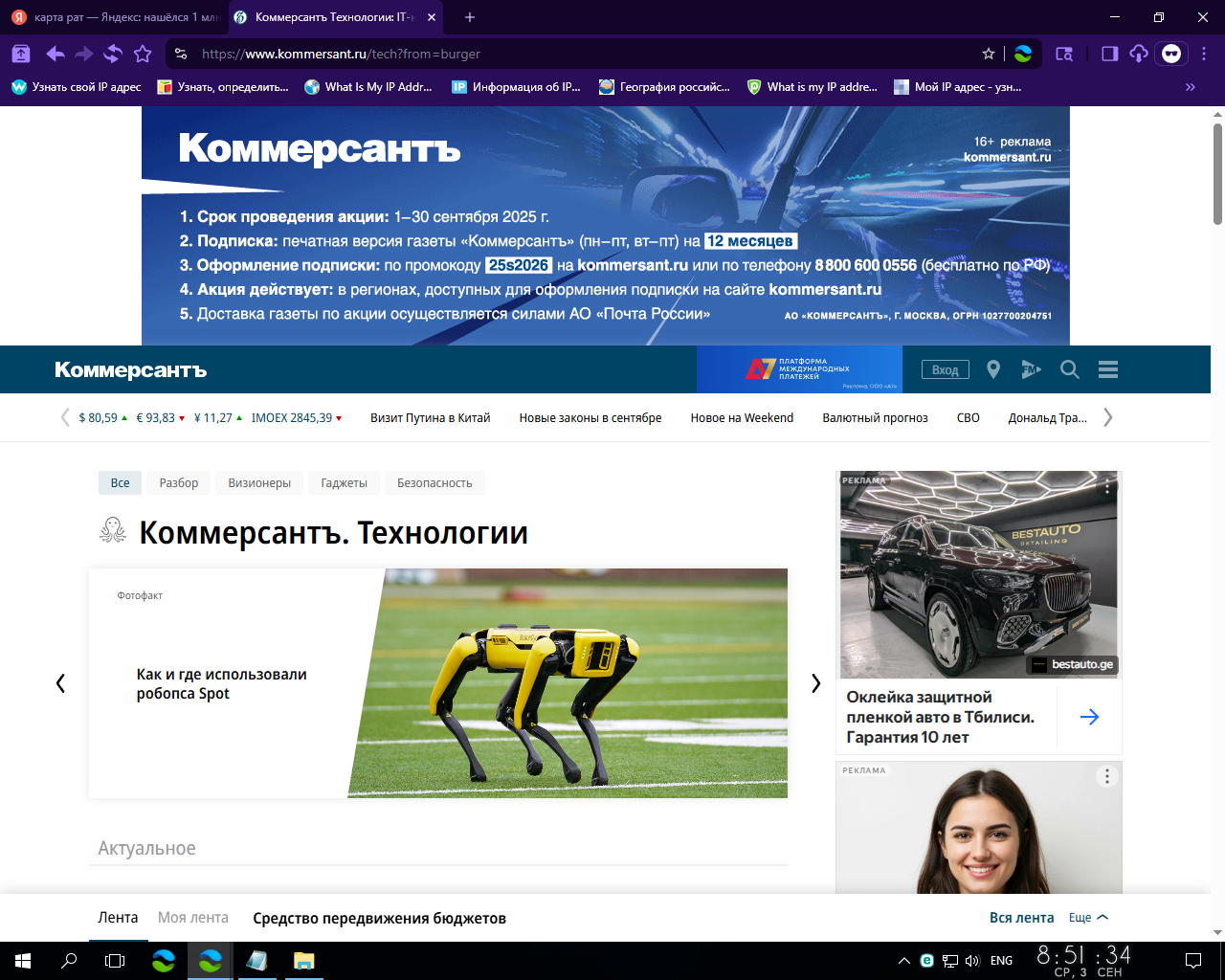Switch to the Yandex карта рат tab
This screenshot has height=980, width=1225.
(x=115, y=17)
